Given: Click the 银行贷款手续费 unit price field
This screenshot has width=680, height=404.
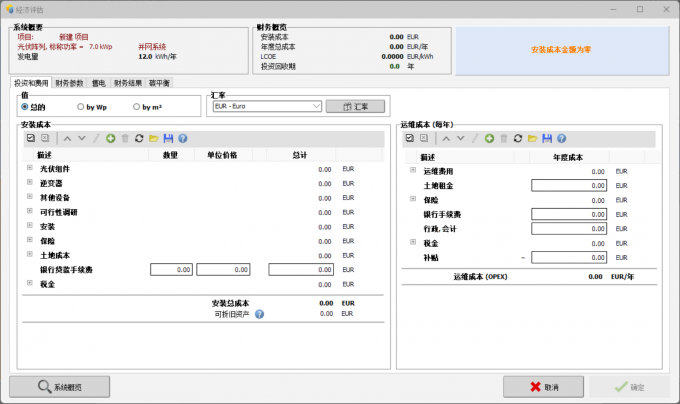Looking at the screenshot, I should (223, 270).
